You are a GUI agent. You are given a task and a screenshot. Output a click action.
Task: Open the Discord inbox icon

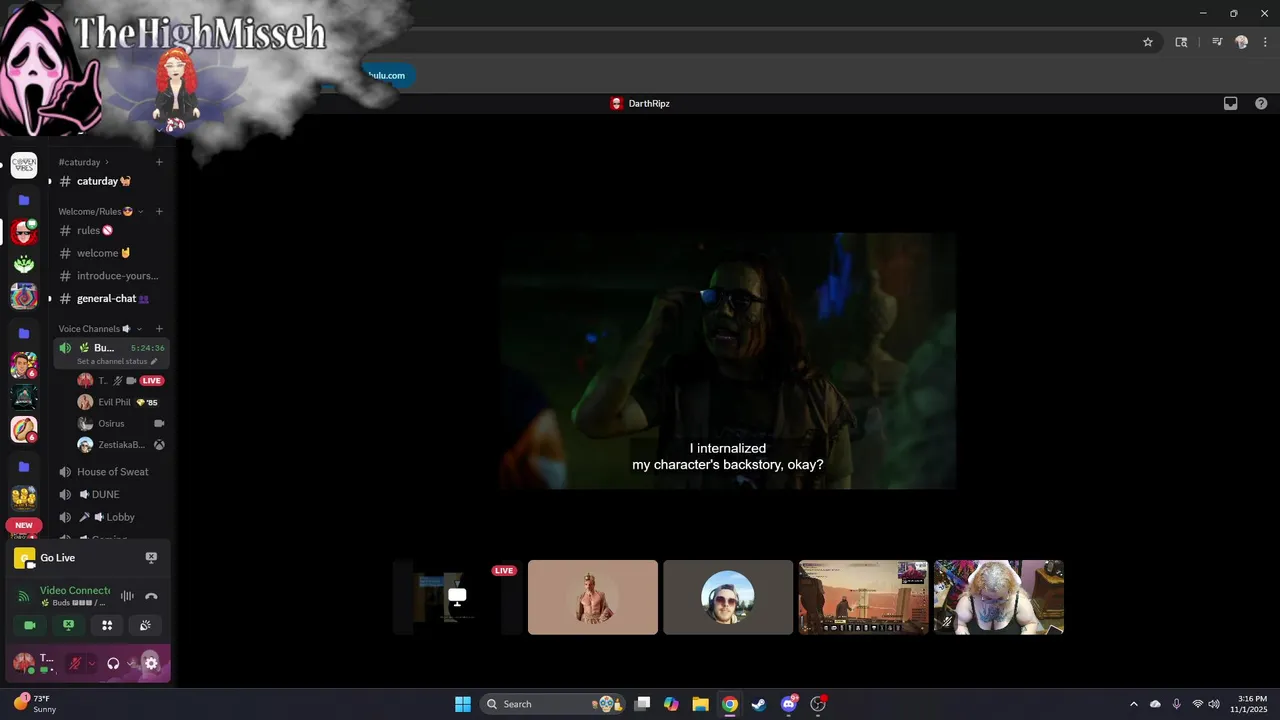point(1231,103)
